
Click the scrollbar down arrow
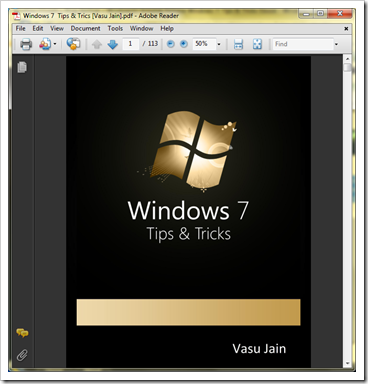click(347, 363)
